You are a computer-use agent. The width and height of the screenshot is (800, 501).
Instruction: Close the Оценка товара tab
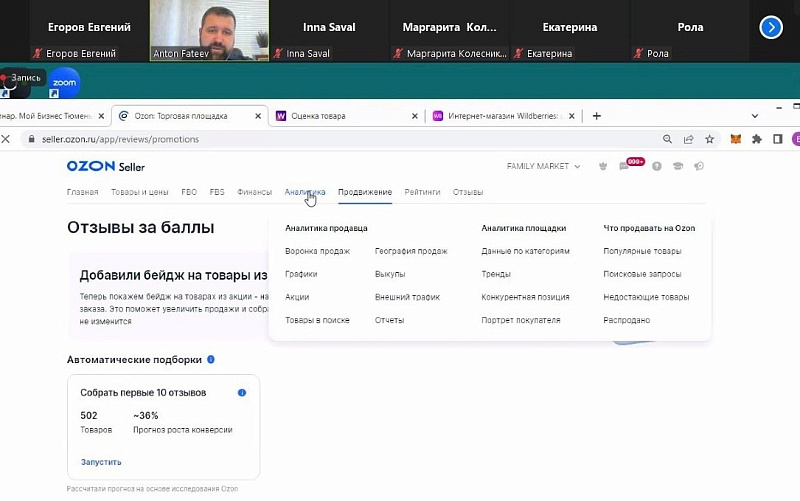[x=415, y=116]
